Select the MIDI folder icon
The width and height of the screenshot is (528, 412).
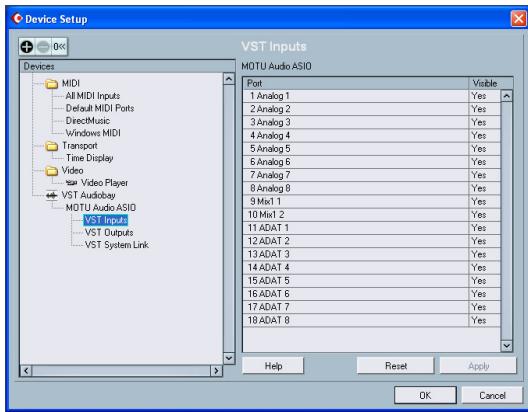click(x=52, y=83)
